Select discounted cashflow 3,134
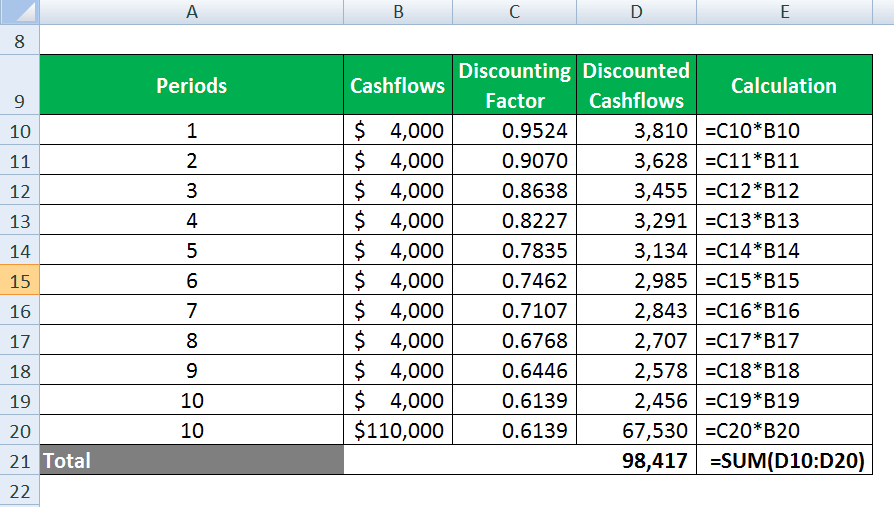The image size is (894, 507). [x=636, y=250]
